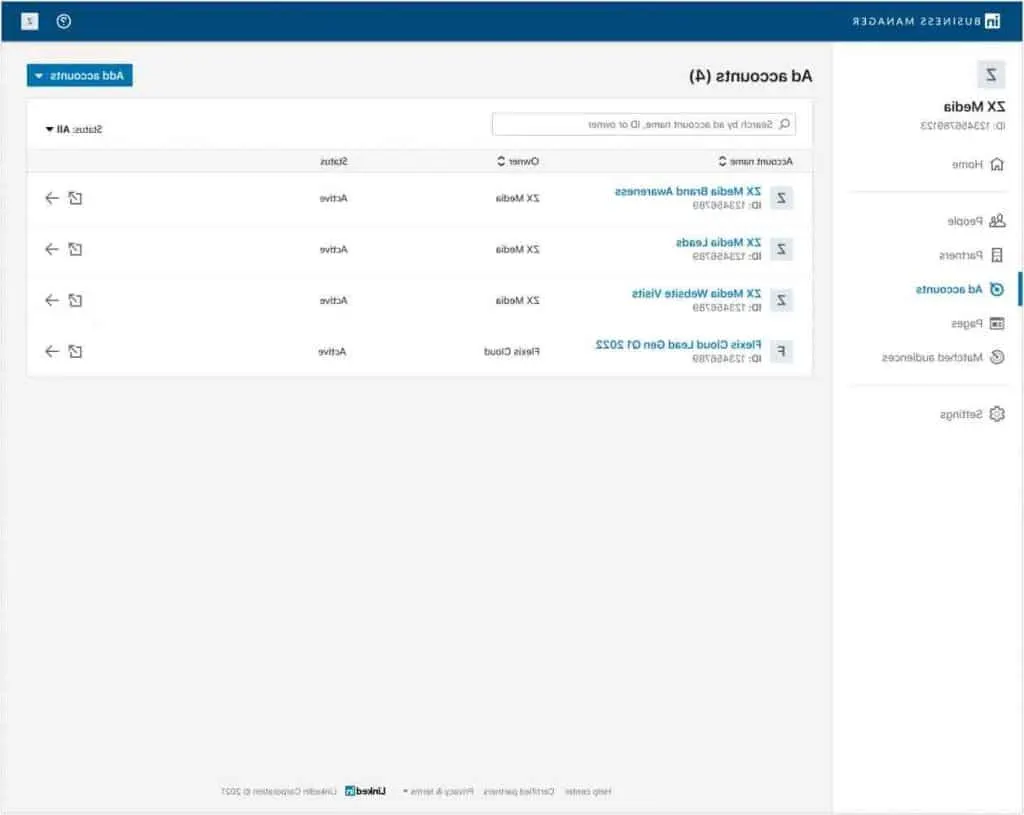The height and width of the screenshot is (815, 1024).
Task: Click the BUSINESS MANAGER header text
Action: (917, 22)
